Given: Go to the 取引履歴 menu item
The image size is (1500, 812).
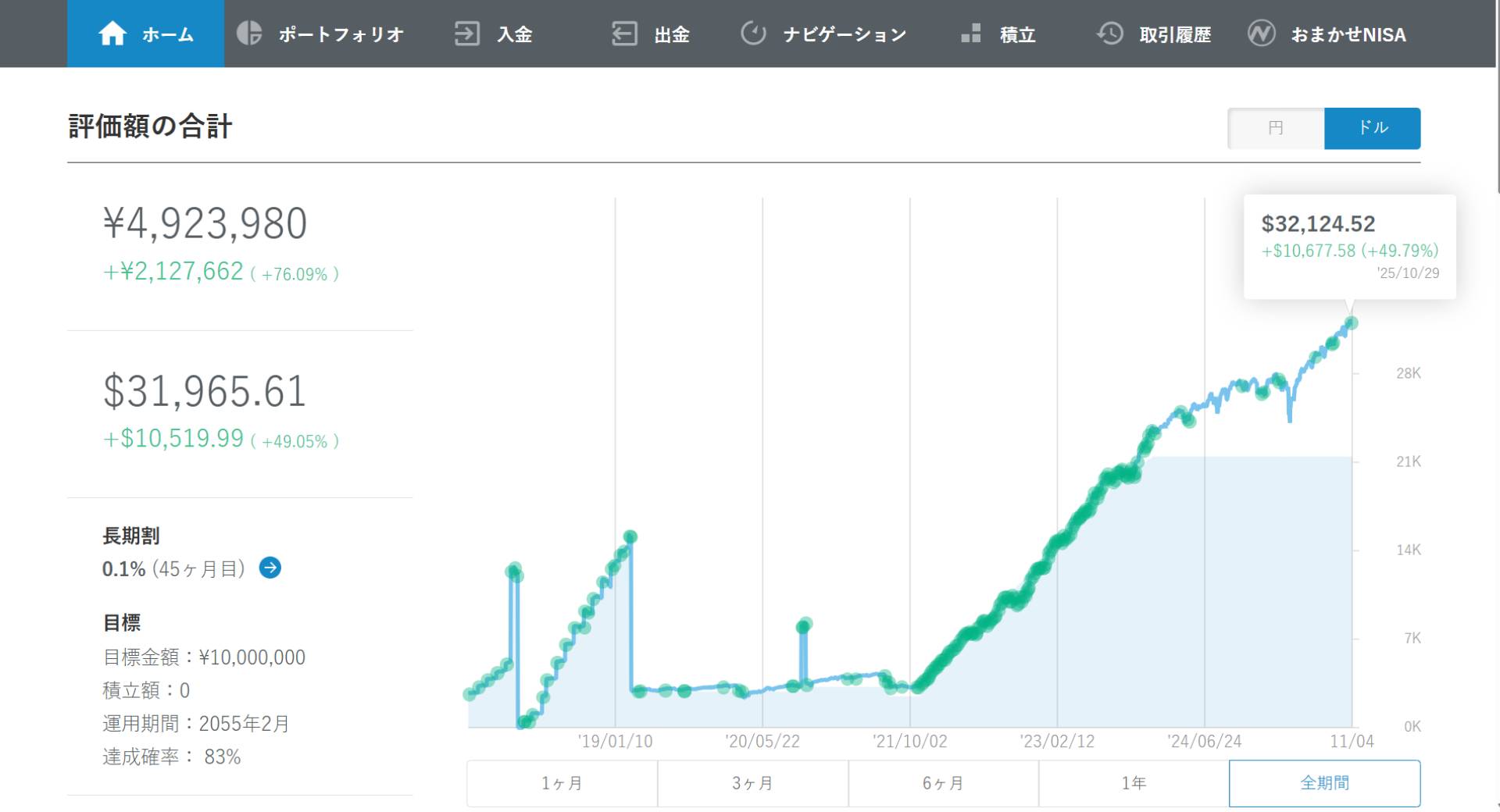Looking at the screenshot, I should pos(1174,34).
